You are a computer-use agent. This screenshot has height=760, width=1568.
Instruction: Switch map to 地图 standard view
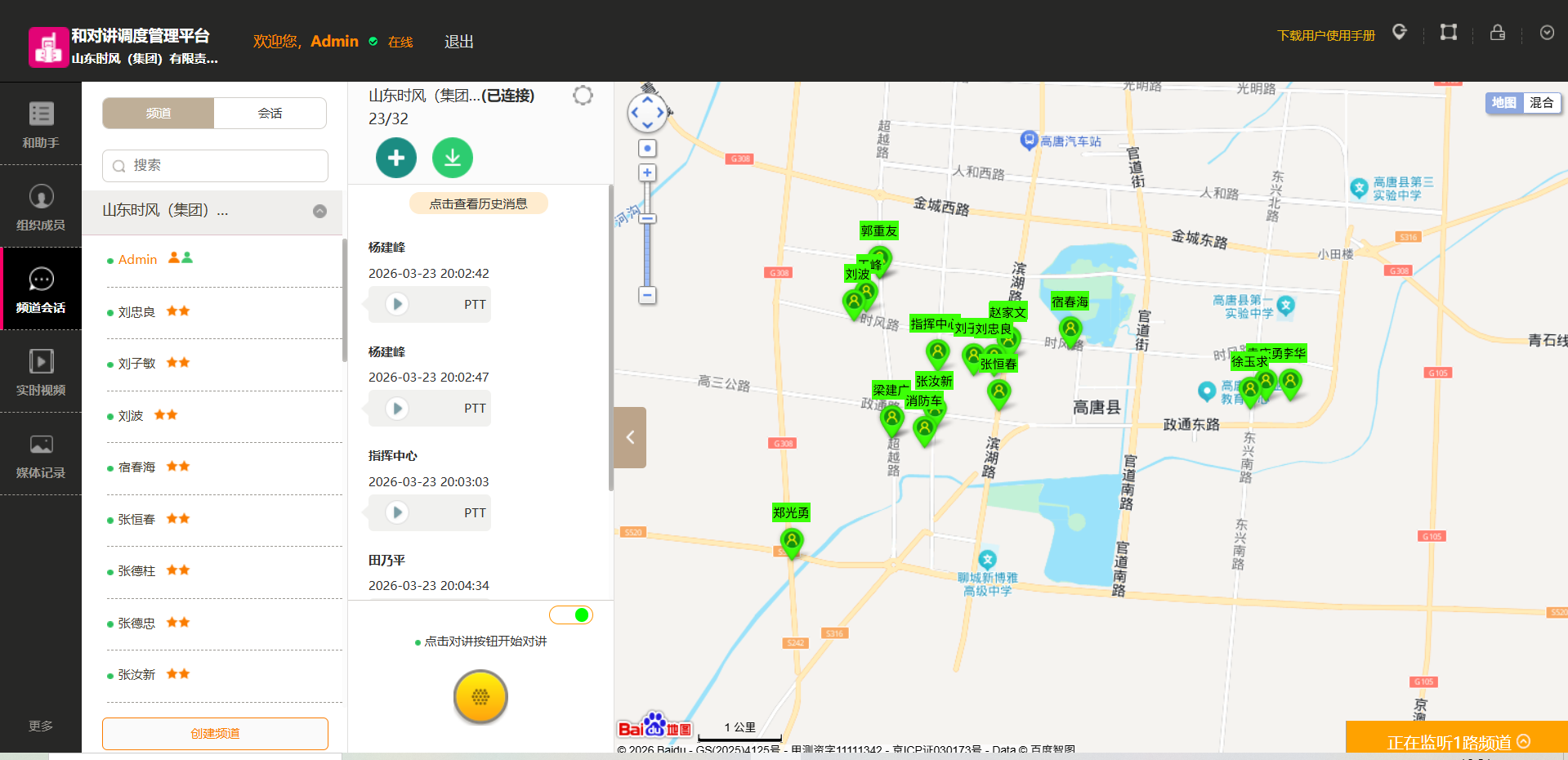point(1503,103)
